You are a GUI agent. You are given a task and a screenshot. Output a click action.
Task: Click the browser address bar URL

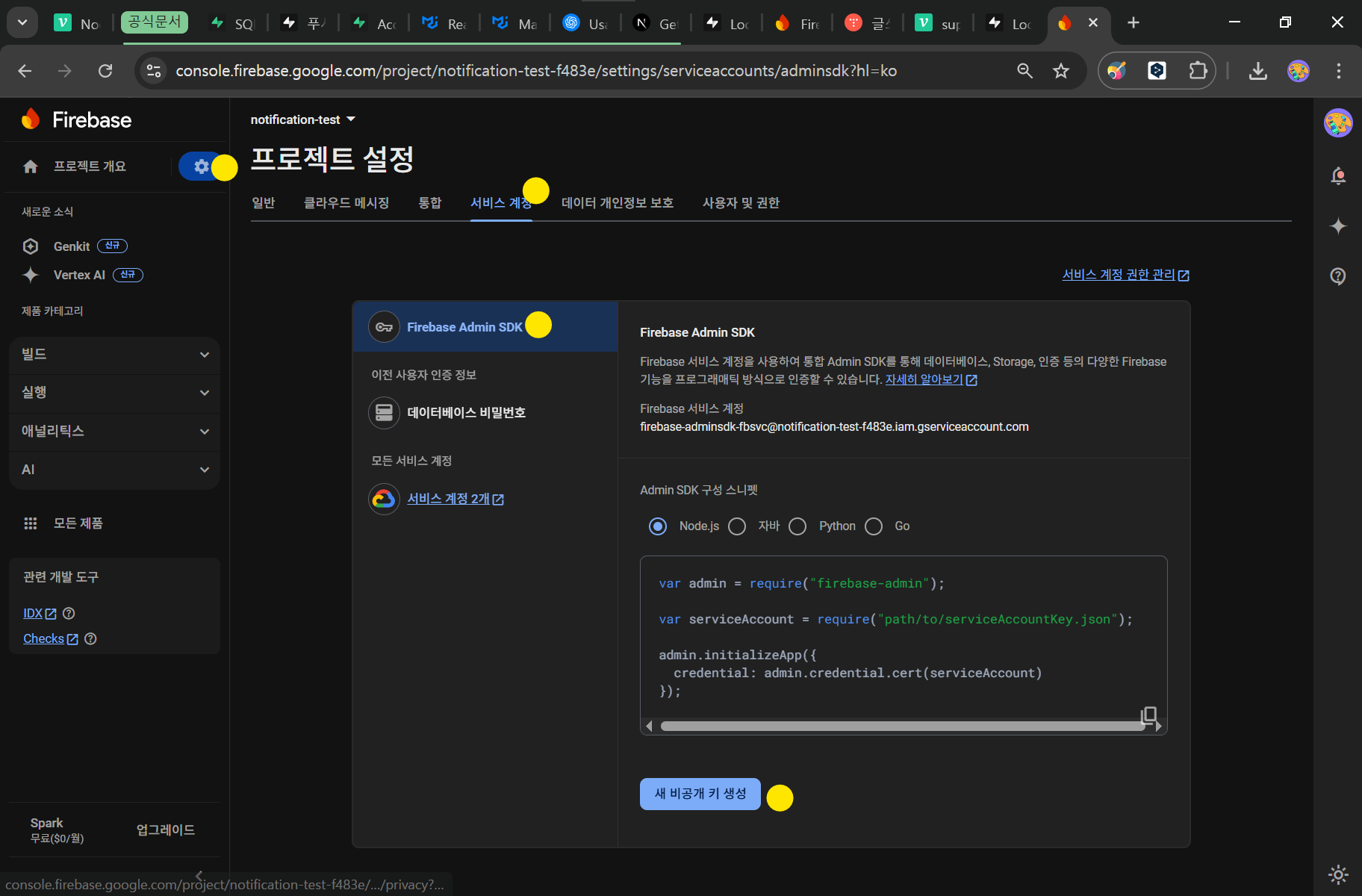536,71
